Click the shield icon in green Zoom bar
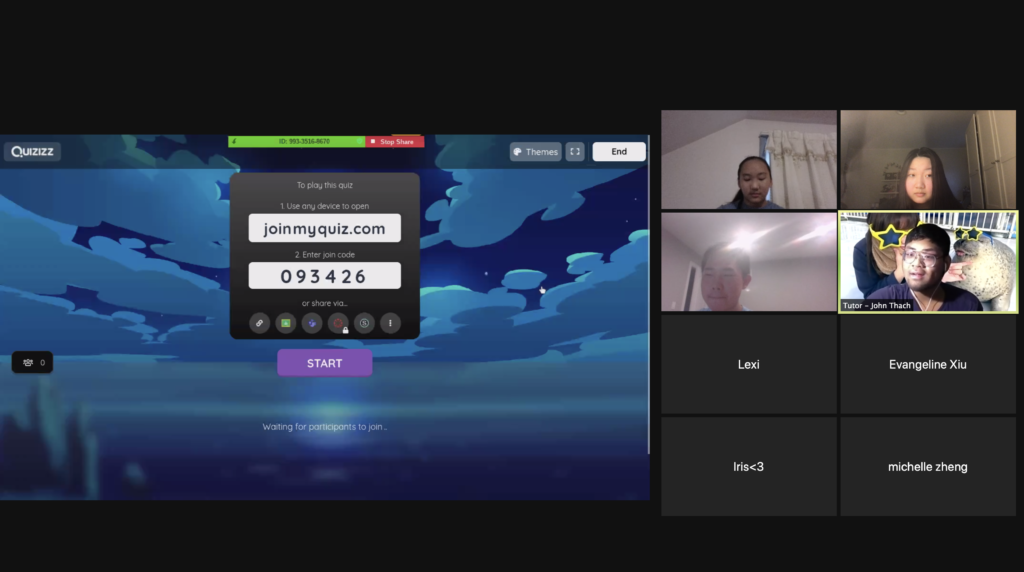The height and width of the screenshot is (572, 1024). [x=359, y=142]
